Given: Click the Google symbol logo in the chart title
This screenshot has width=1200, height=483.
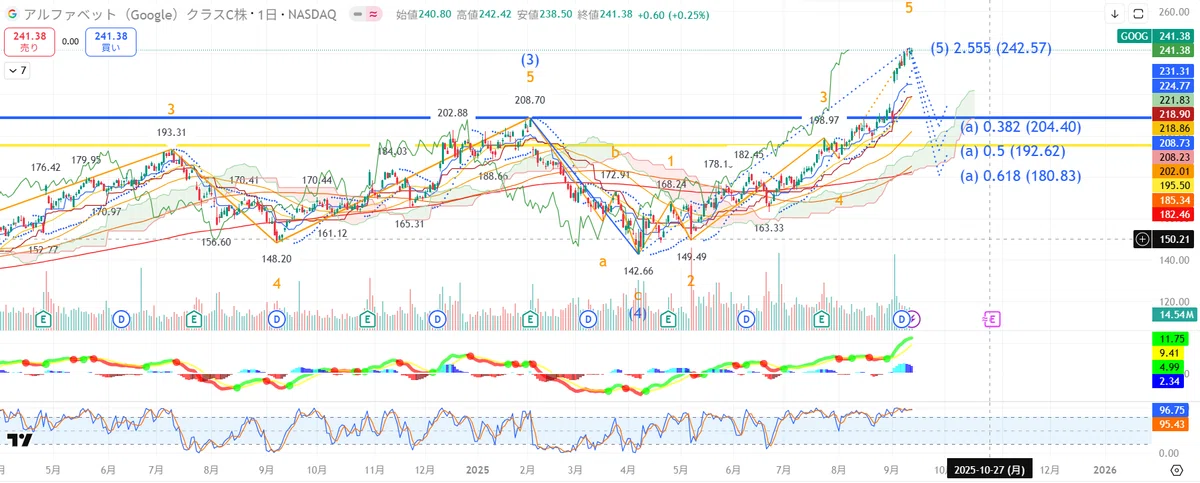Looking at the screenshot, I should (x=11, y=15).
